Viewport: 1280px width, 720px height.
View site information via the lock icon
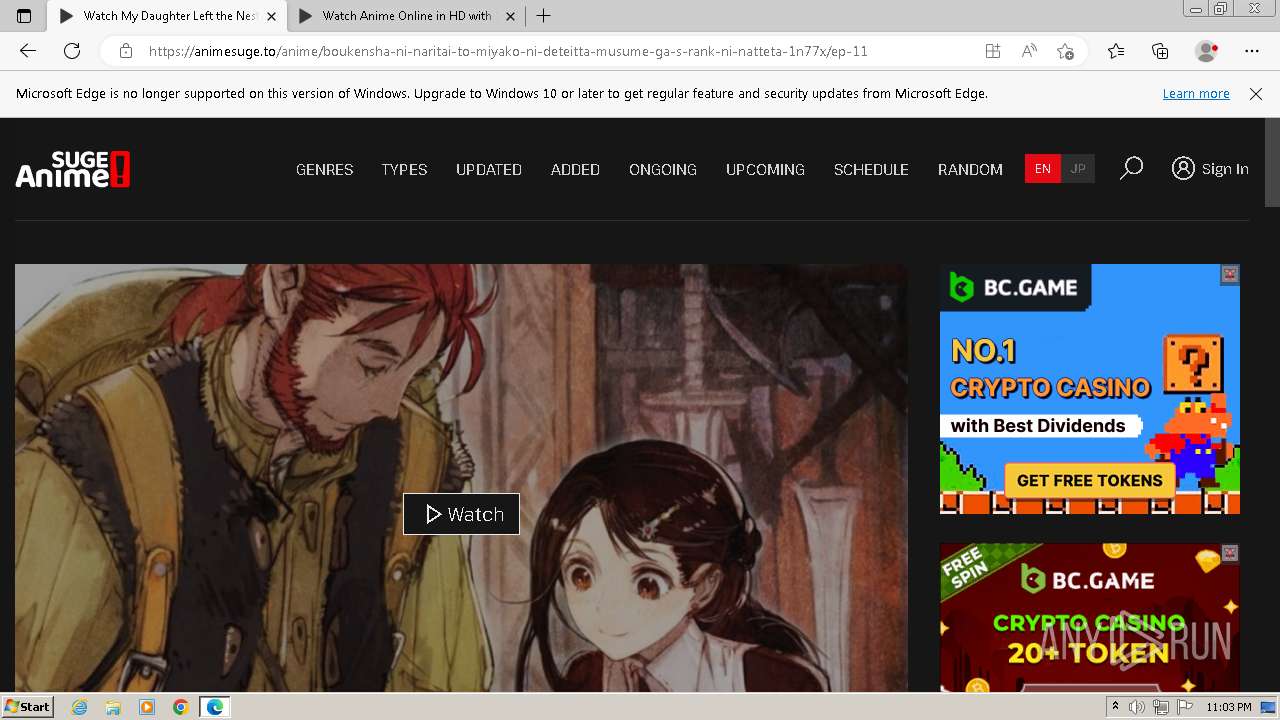tap(125, 51)
